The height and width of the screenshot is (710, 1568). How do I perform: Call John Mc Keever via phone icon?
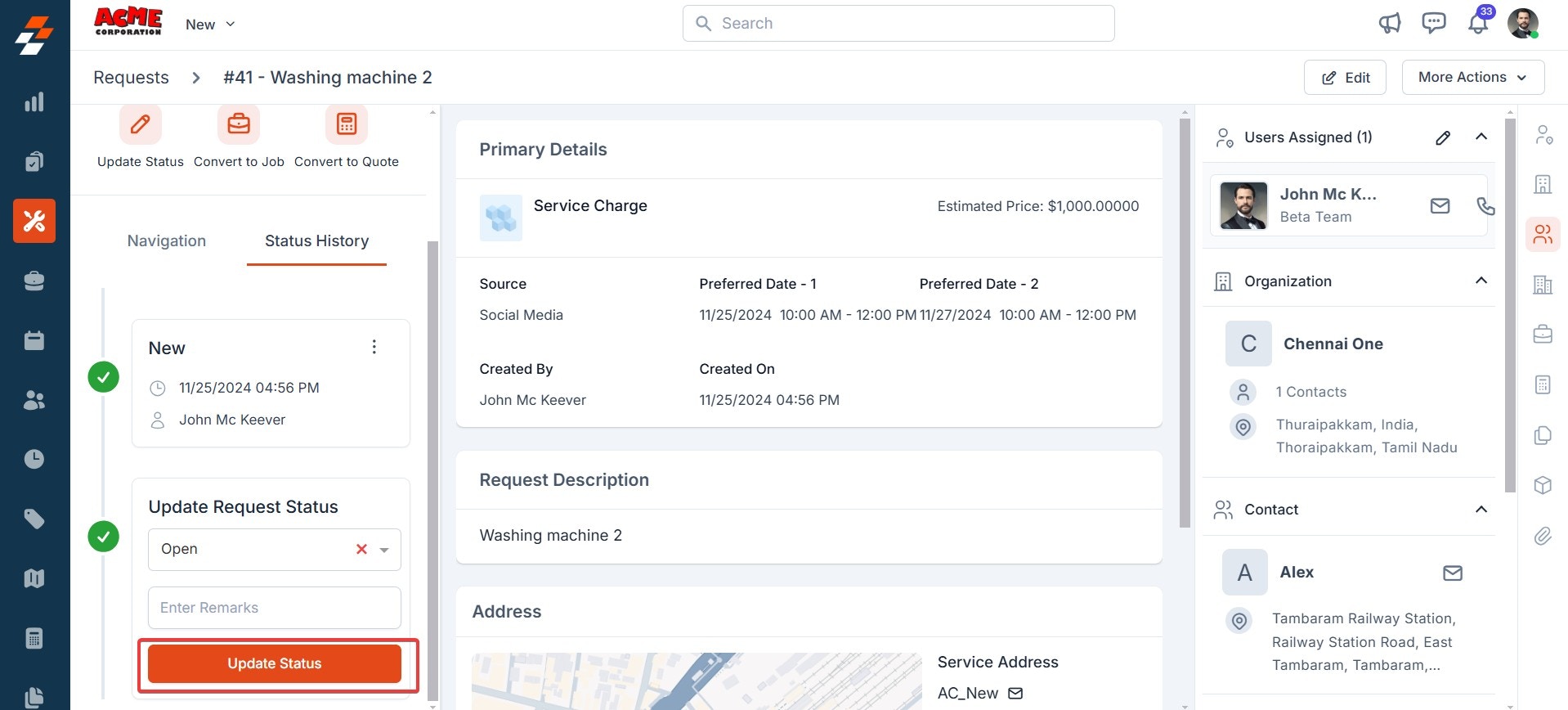(x=1485, y=206)
